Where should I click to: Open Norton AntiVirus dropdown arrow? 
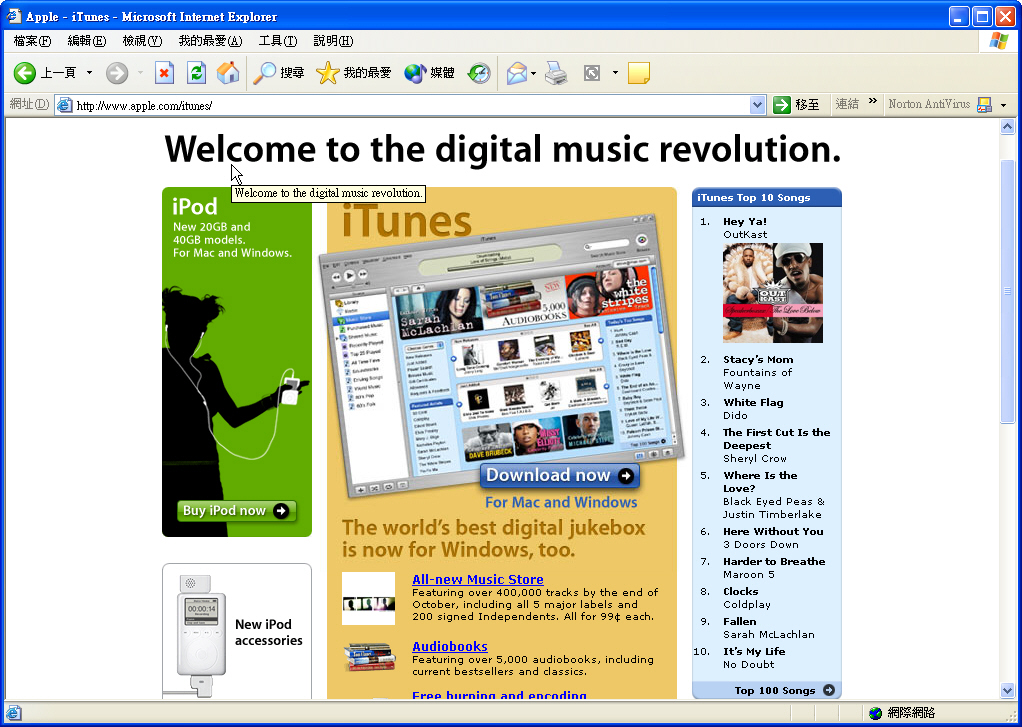[1003, 105]
